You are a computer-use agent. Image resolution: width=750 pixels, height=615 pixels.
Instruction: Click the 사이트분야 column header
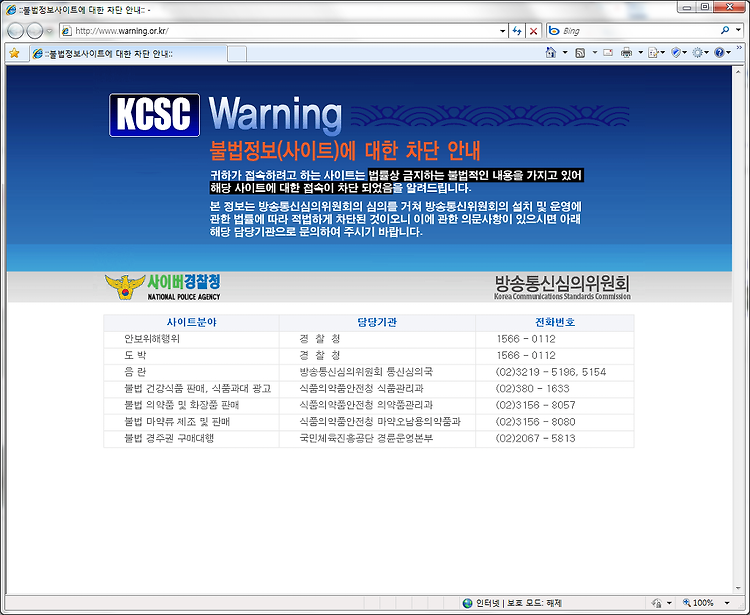(191, 322)
